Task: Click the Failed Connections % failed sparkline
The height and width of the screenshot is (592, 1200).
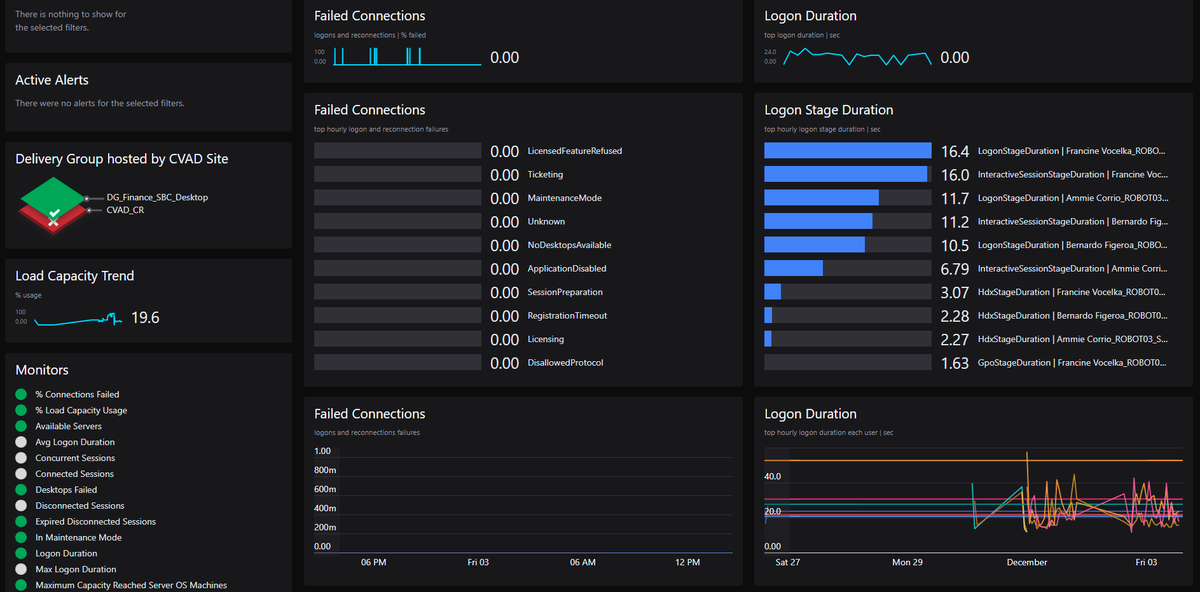Action: click(407, 57)
